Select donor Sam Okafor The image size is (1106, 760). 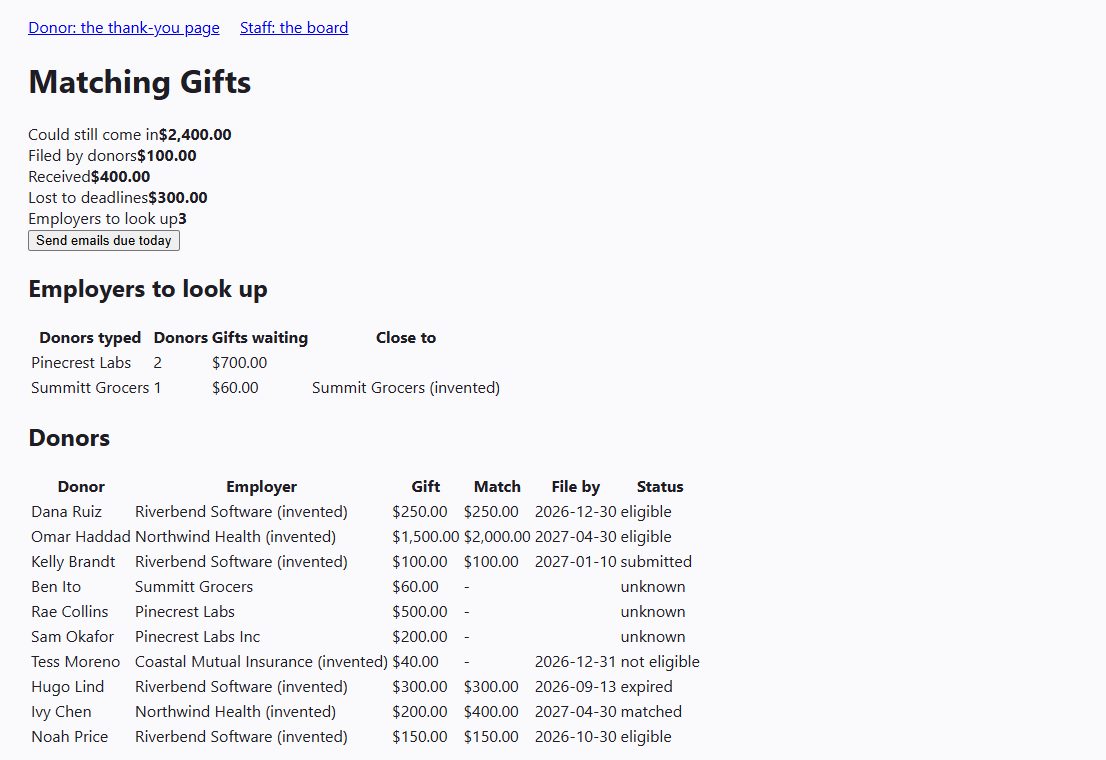(73, 637)
